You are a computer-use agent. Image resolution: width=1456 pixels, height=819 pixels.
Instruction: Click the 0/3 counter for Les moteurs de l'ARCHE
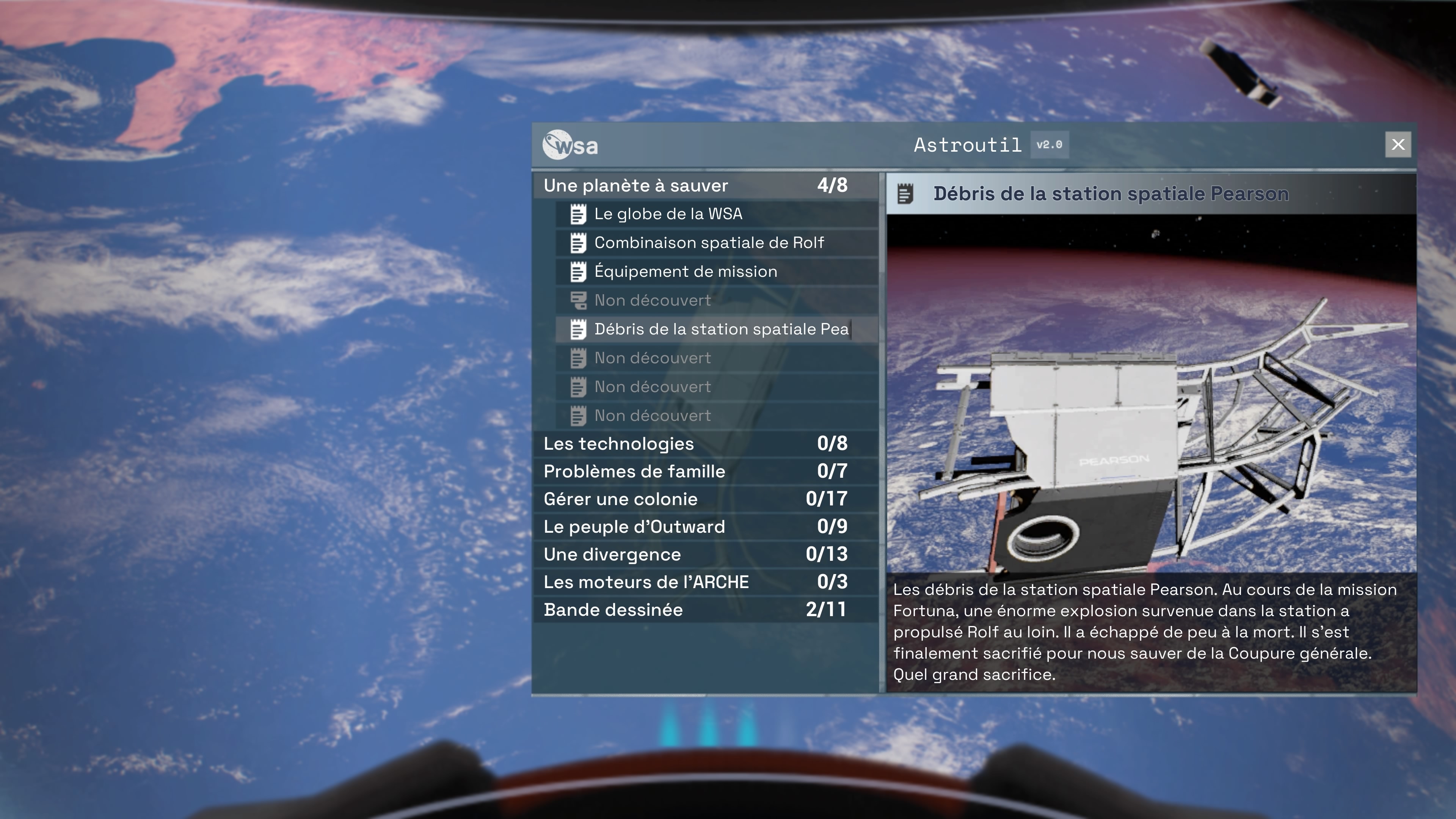pyautogui.click(x=832, y=582)
